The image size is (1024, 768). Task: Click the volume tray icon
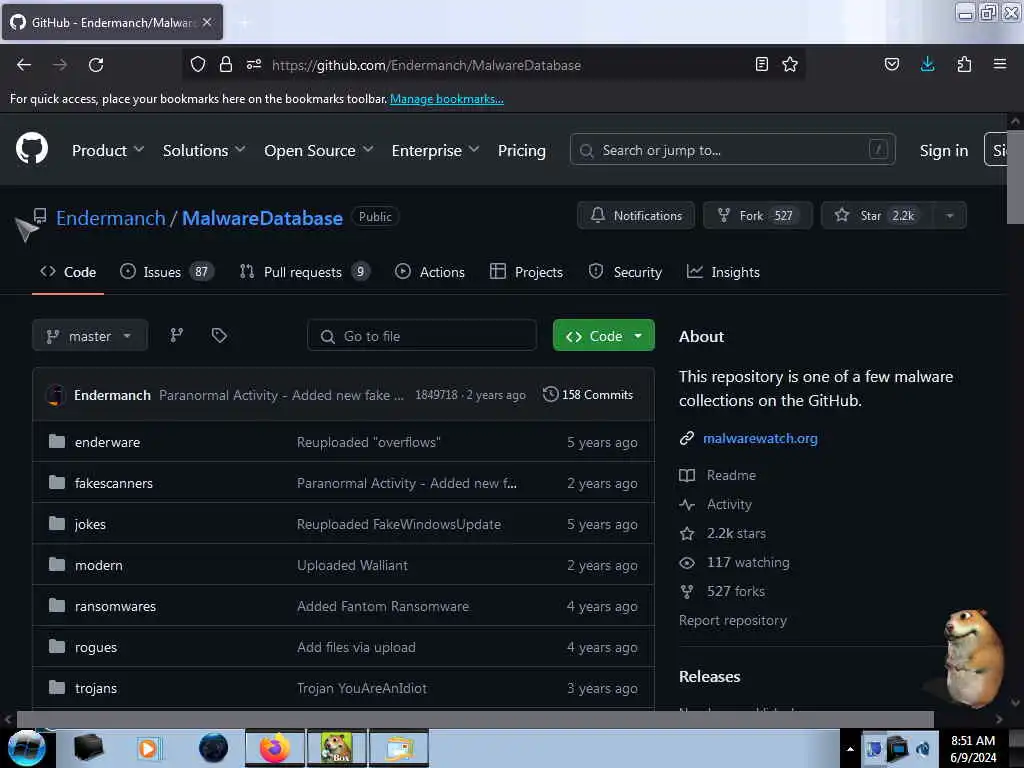pos(923,748)
